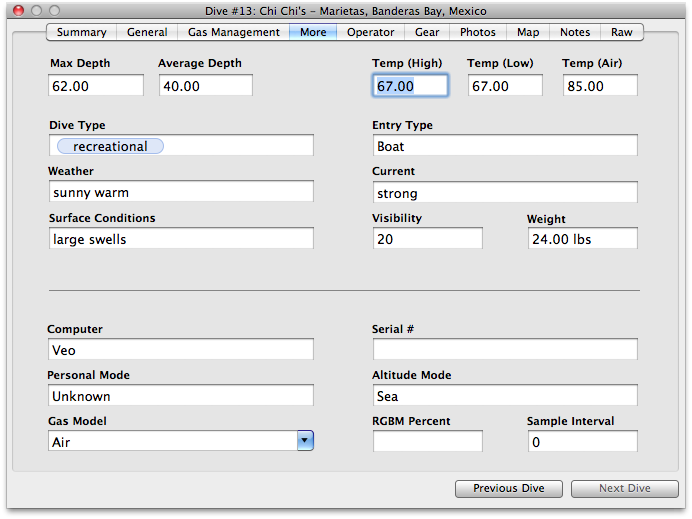692x519 pixels.
Task: Click the empty Serial # field
Action: coord(505,350)
